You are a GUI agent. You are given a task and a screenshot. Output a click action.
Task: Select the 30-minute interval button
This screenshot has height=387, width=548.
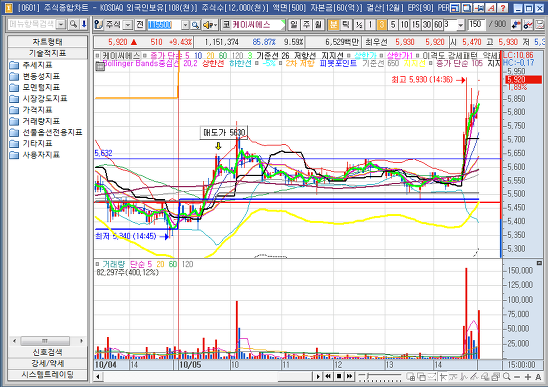[427, 25]
